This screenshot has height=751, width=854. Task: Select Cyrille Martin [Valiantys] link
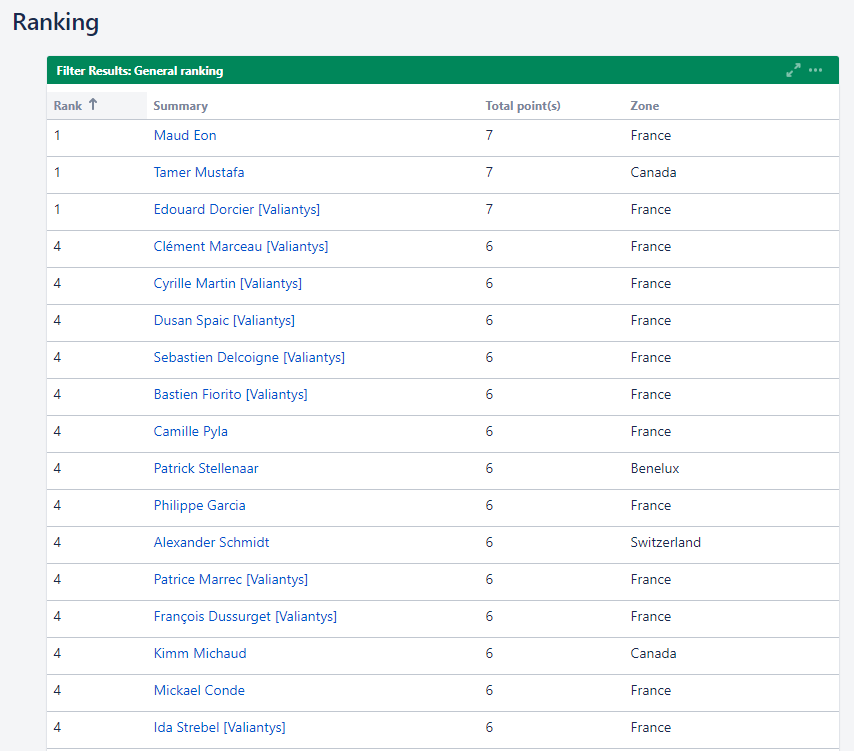[x=228, y=283]
